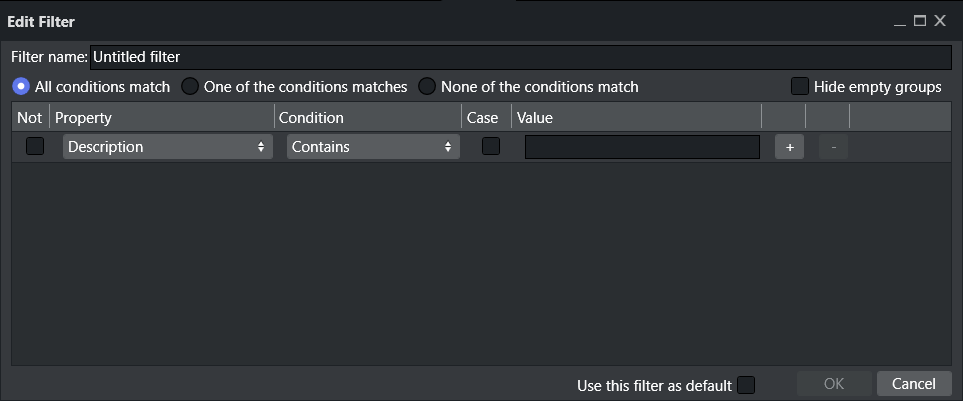Toggle the Not checkbox in condition row

coord(35,147)
